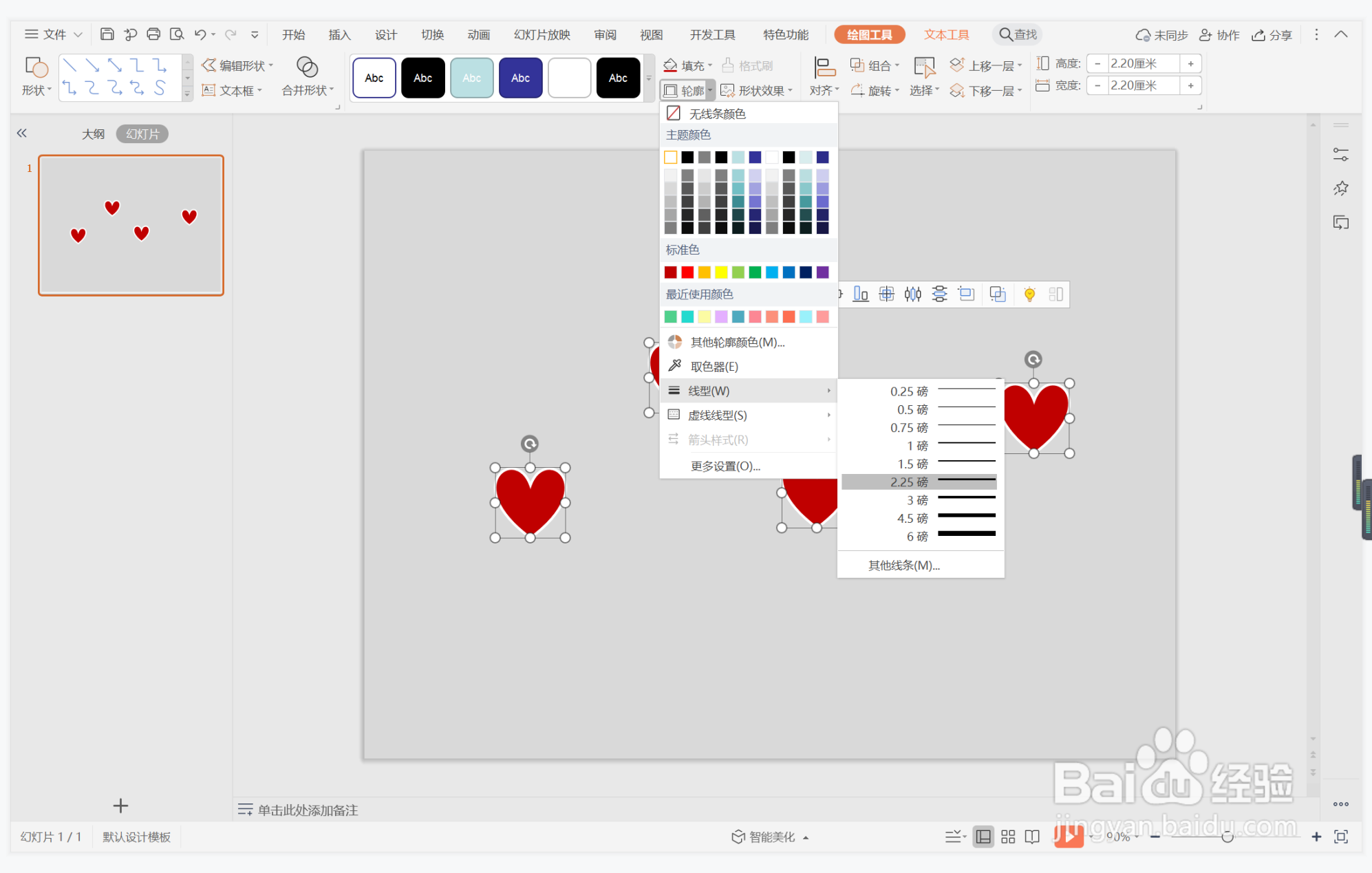Expand the 填充 fill dropdown
The width and height of the screenshot is (1372, 873).
(709, 65)
